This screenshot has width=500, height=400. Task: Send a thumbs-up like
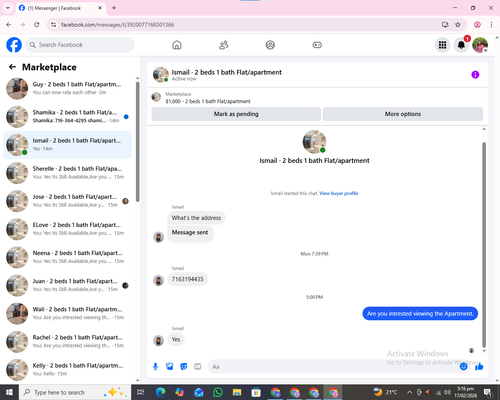tap(479, 367)
